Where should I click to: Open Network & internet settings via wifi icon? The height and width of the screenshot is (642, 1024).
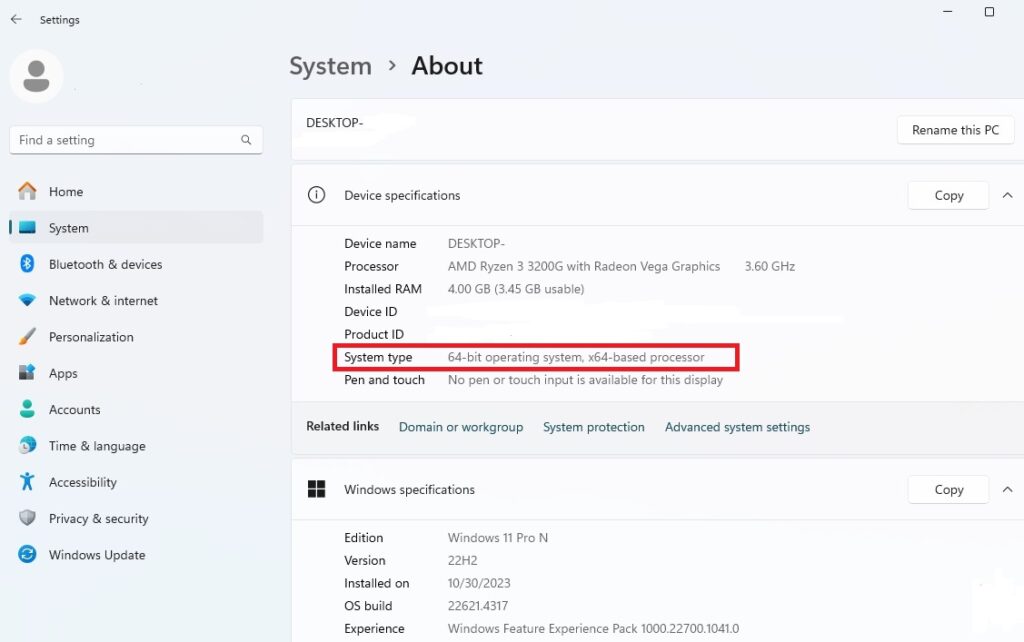(x=27, y=300)
